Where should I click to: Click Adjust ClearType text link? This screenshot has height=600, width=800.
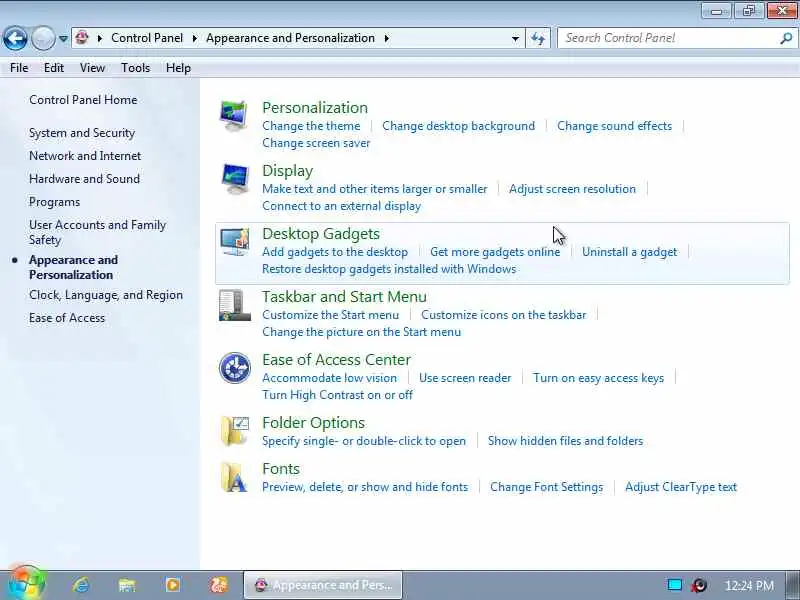pyautogui.click(x=681, y=487)
